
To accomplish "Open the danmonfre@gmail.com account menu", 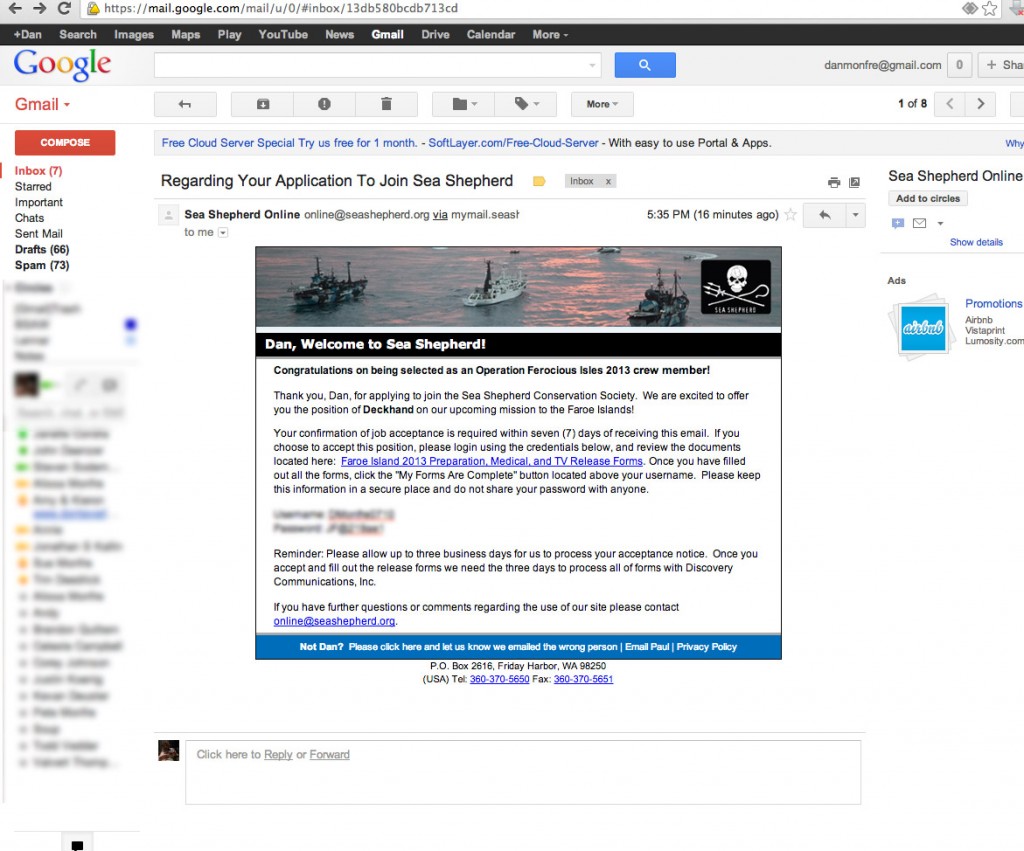I will coord(882,65).
